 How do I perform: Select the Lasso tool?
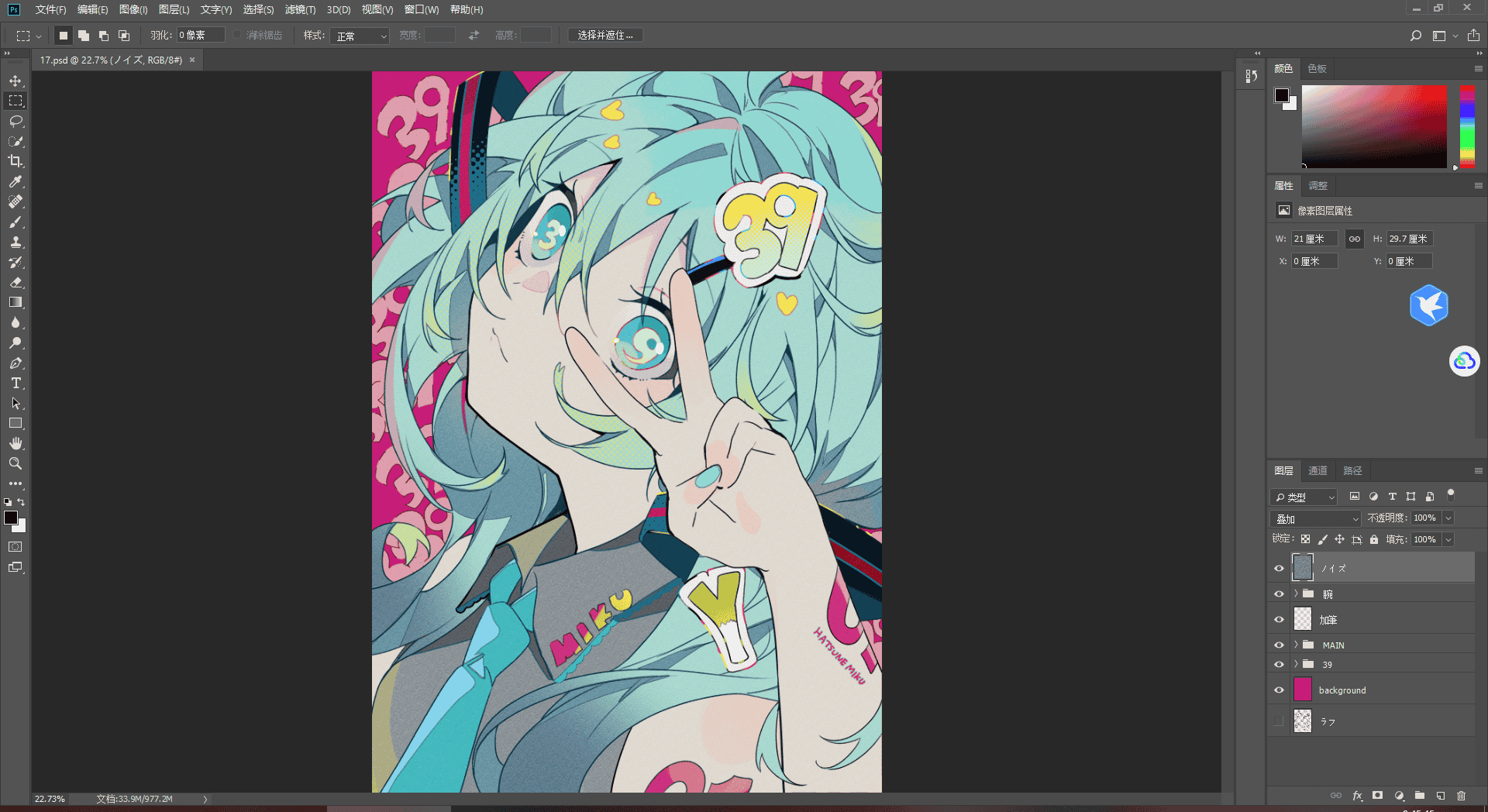[15, 121]
